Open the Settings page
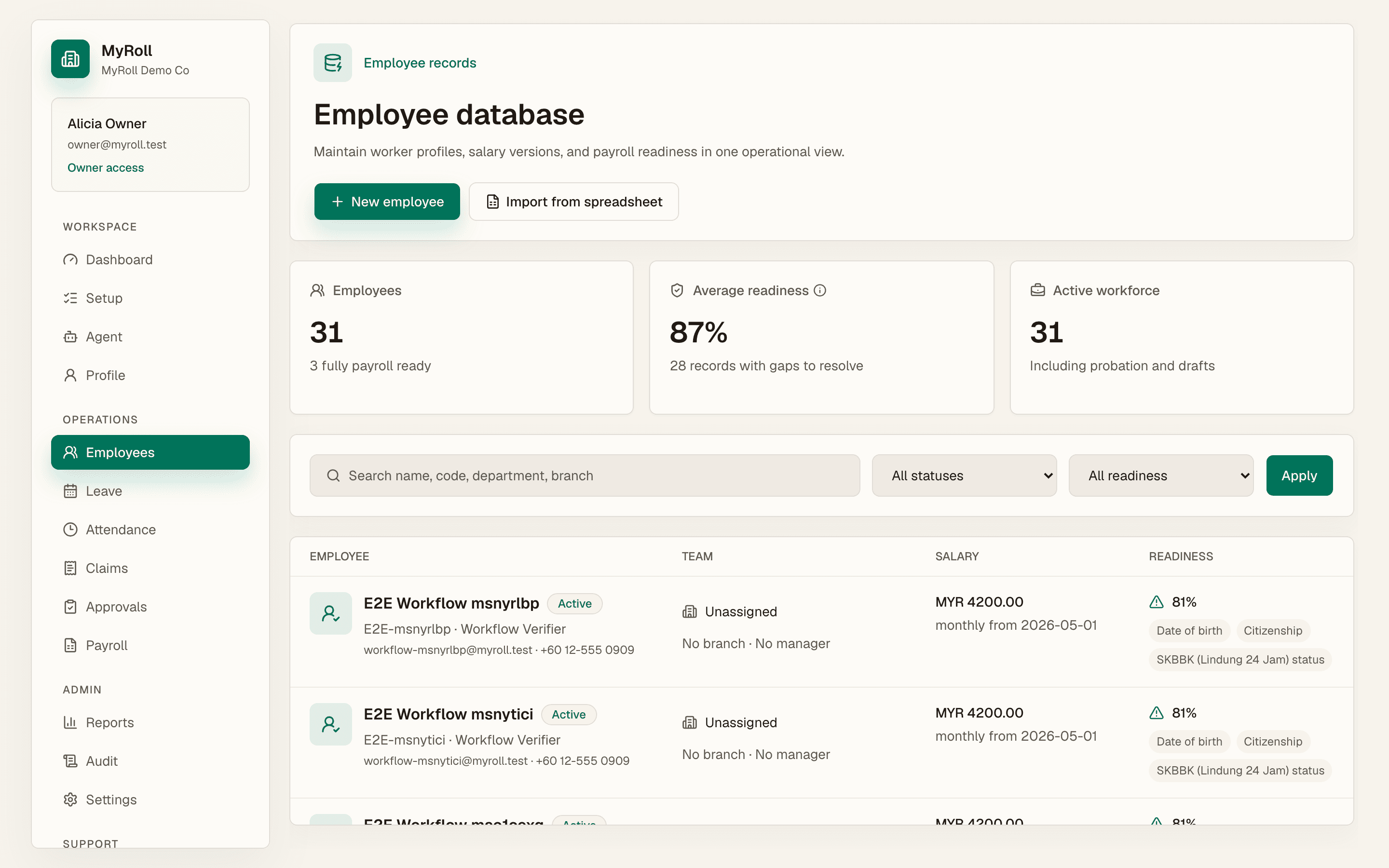Screen dimensions: 1389x868 tap(150, 800)
